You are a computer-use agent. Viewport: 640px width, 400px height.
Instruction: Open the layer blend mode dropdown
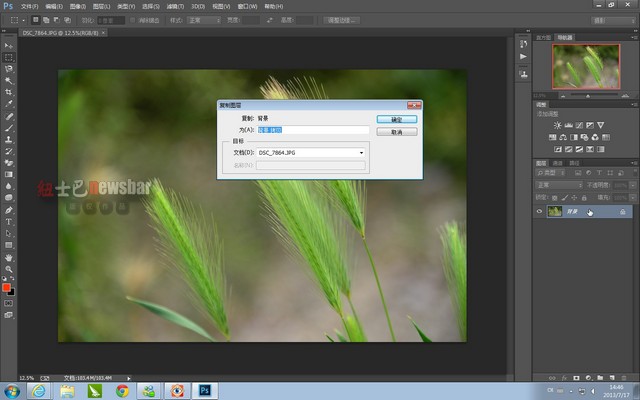pos(556,185)
